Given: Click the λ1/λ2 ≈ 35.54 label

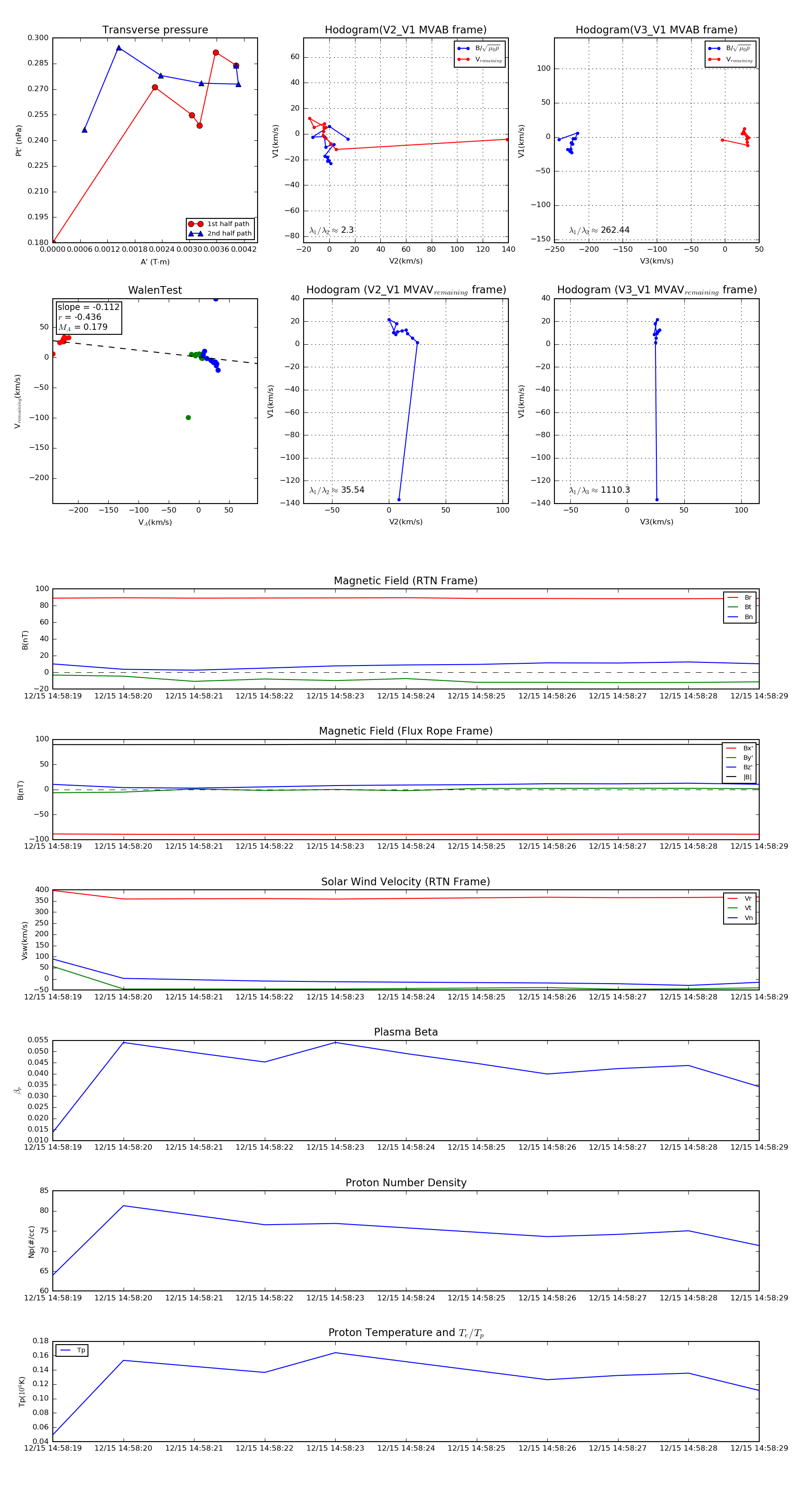Looking at the screenshot, I should click(x=337, y=490).
